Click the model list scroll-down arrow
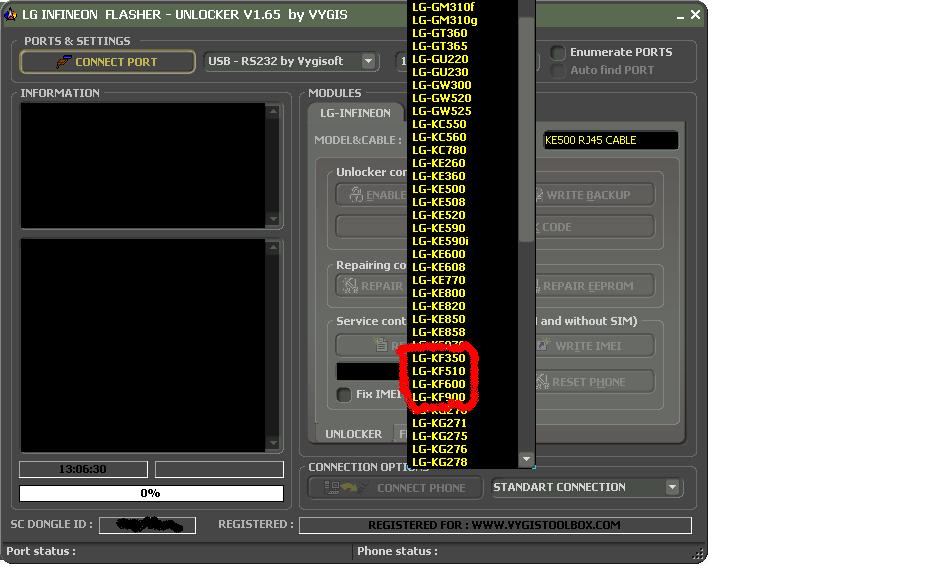Image resolution: width=941 pixels, height=583 pixels. [x=526, y=460]
